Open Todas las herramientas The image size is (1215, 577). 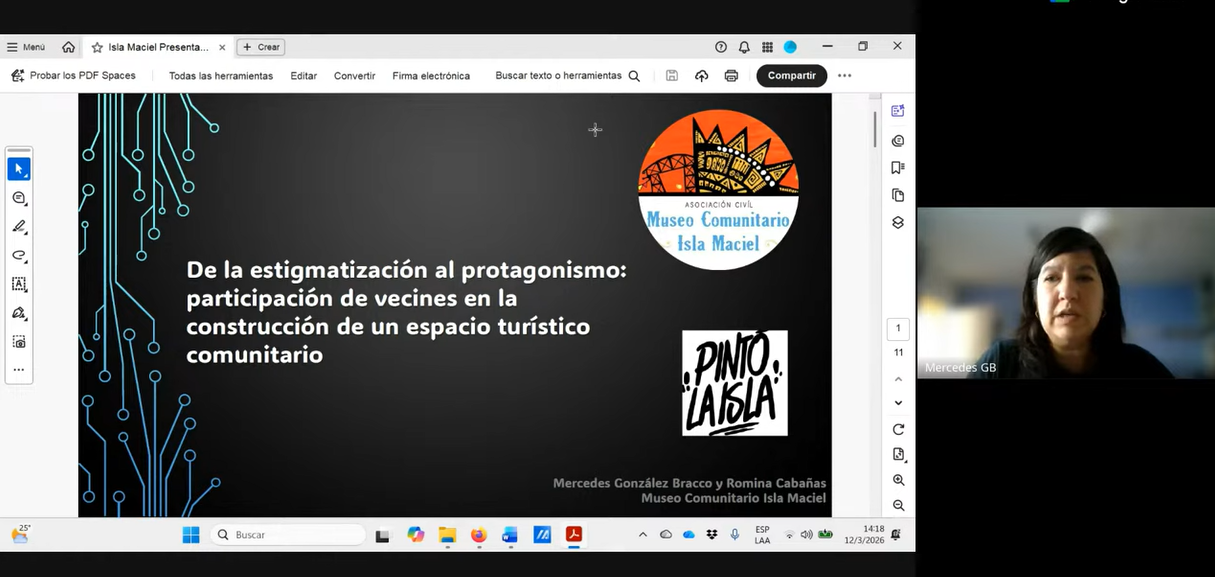point(221,76)
